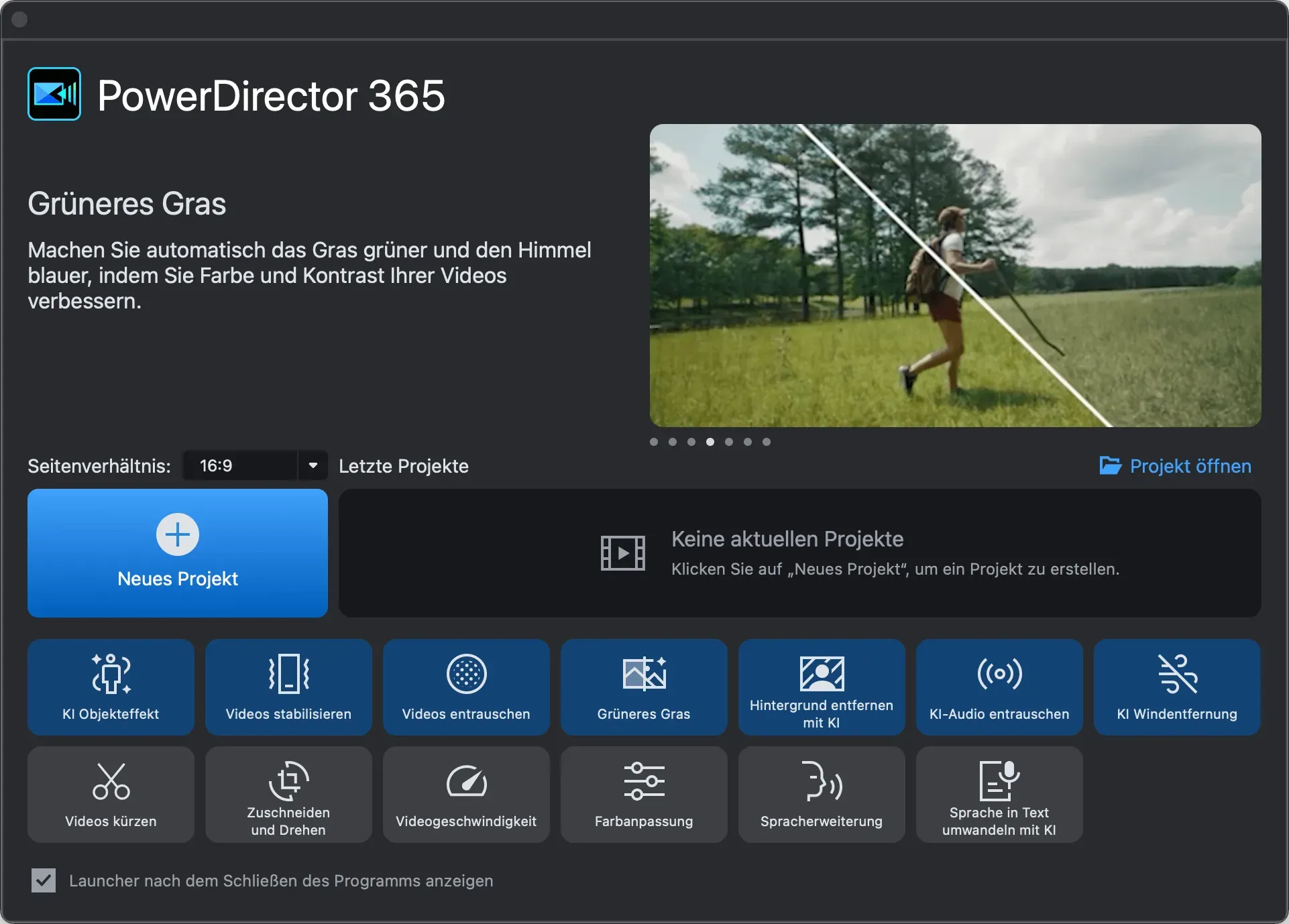The image size is (1289, 924).
Task: Launch Zuschneiden und Drehen tool
Action: point(288,795)
